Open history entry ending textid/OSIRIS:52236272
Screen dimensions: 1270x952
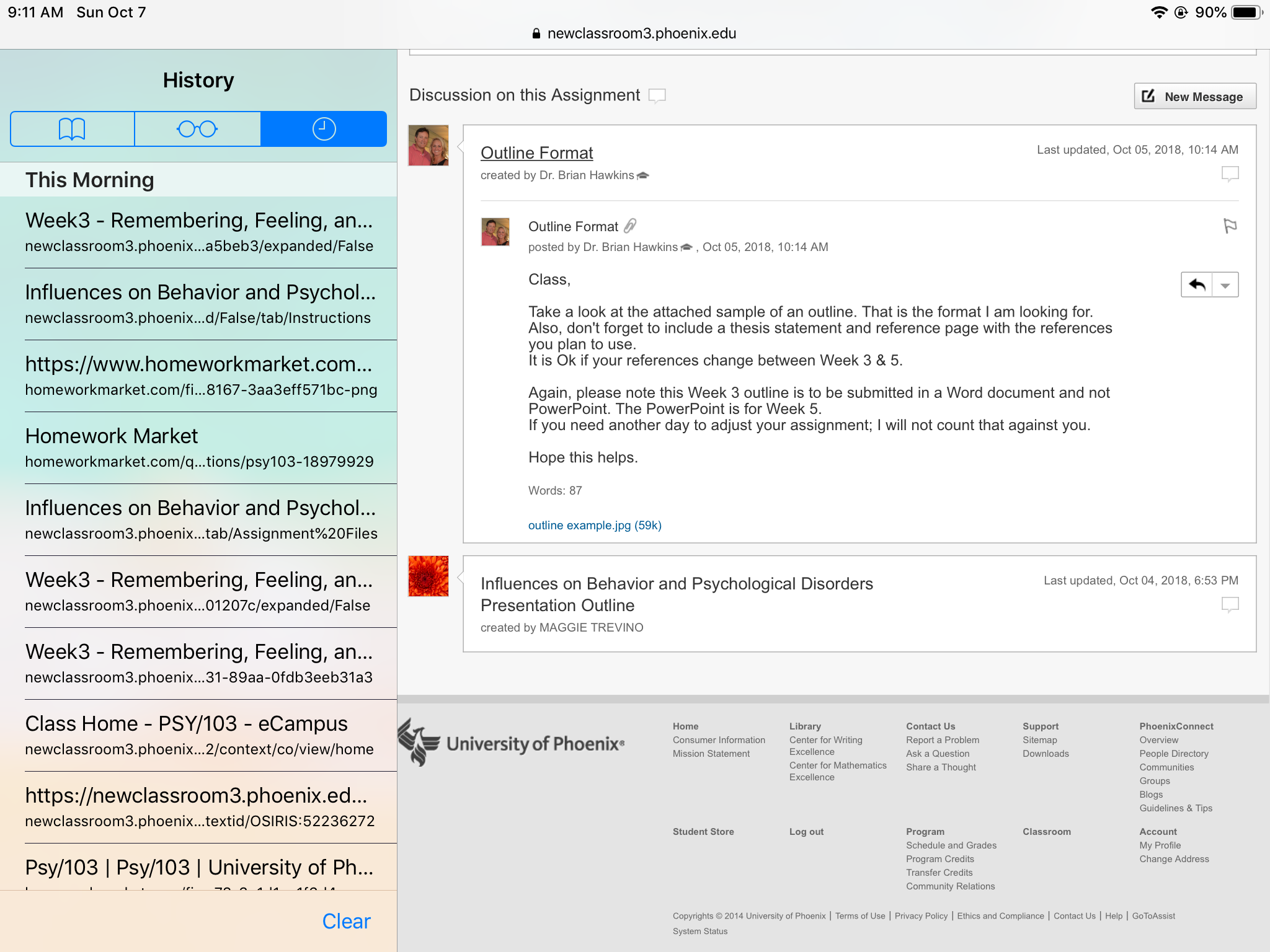tap(198, 808)
